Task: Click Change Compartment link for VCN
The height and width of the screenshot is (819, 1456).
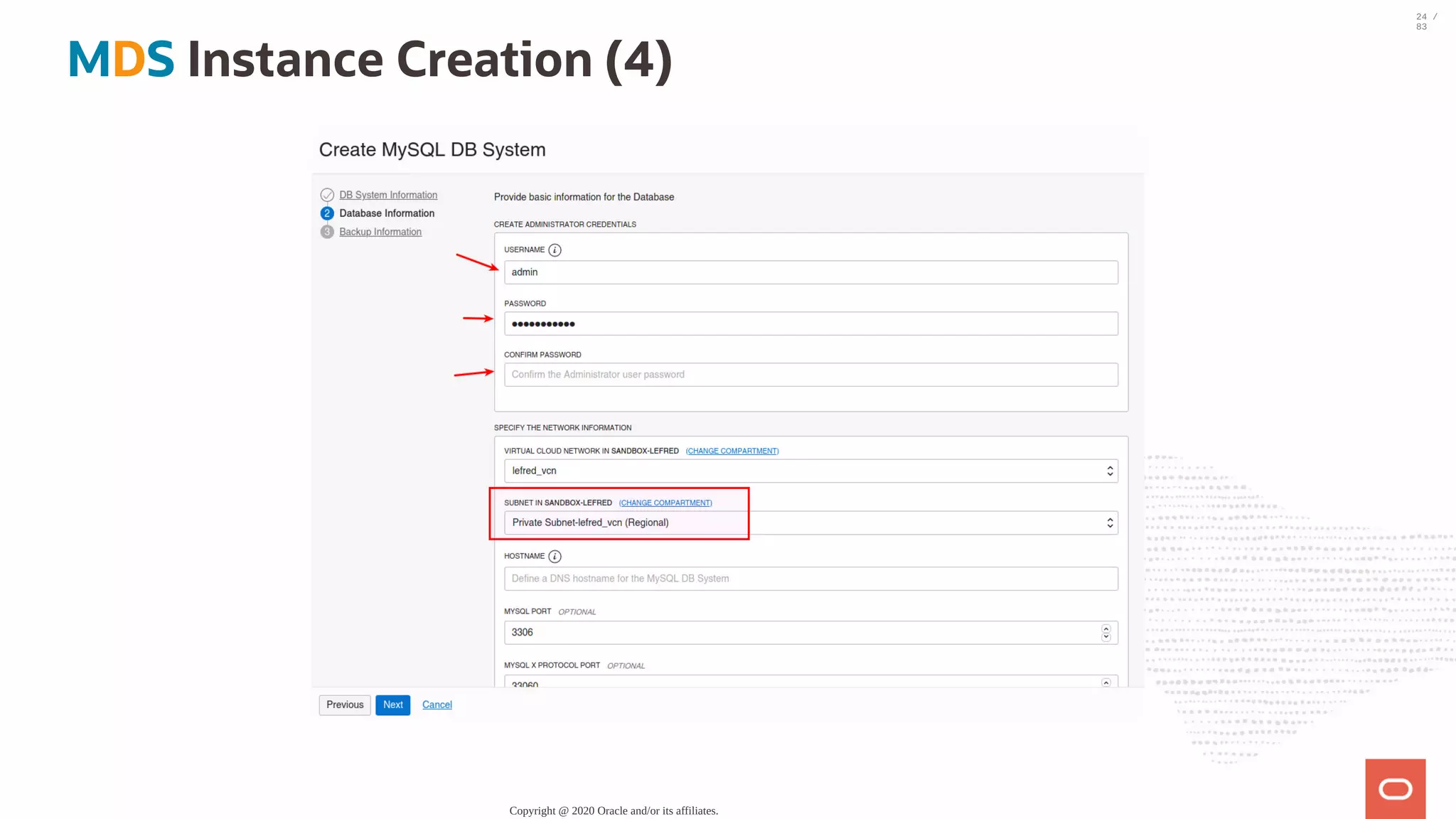Action: (x=732, y=451)
